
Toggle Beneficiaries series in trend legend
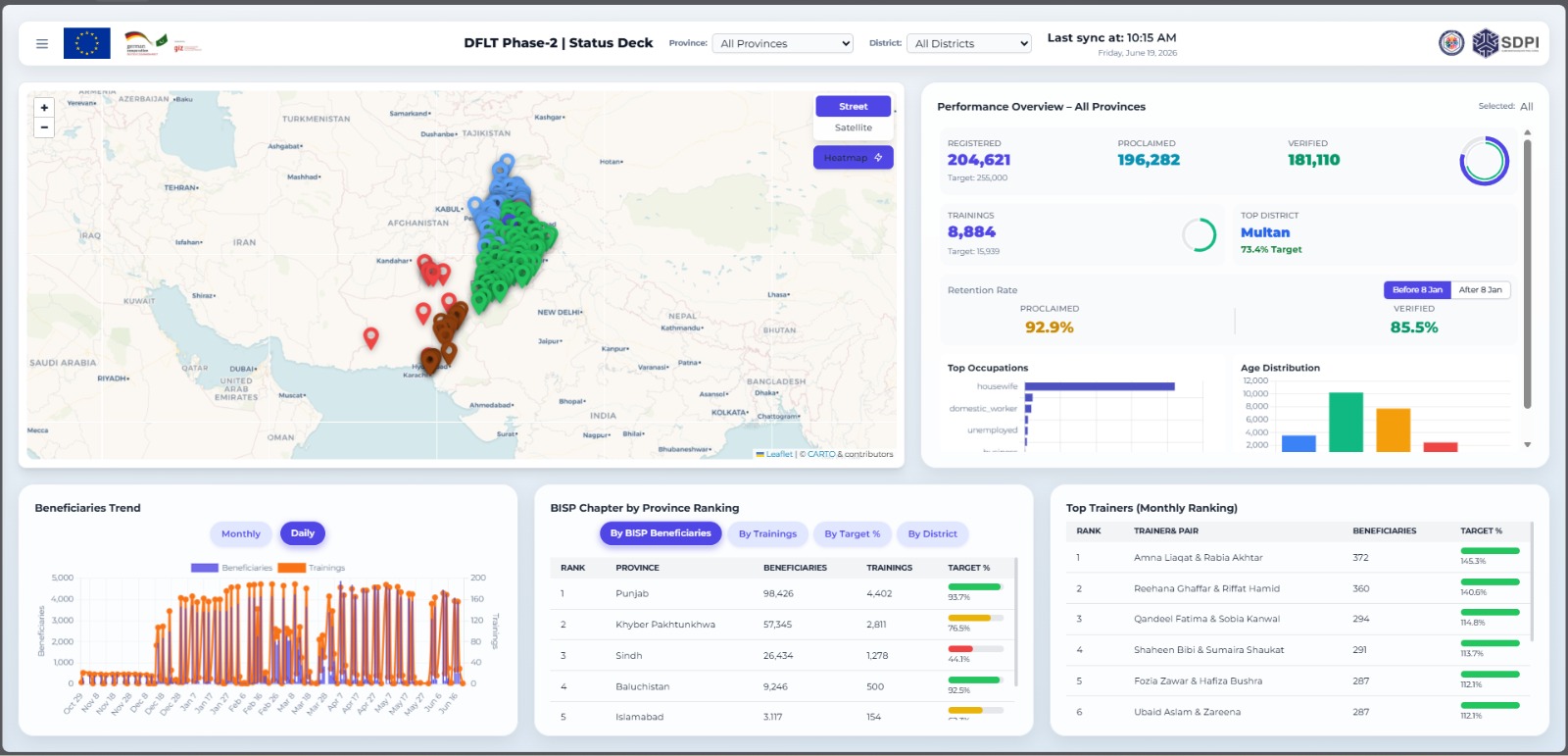click(x=232, y=568)
